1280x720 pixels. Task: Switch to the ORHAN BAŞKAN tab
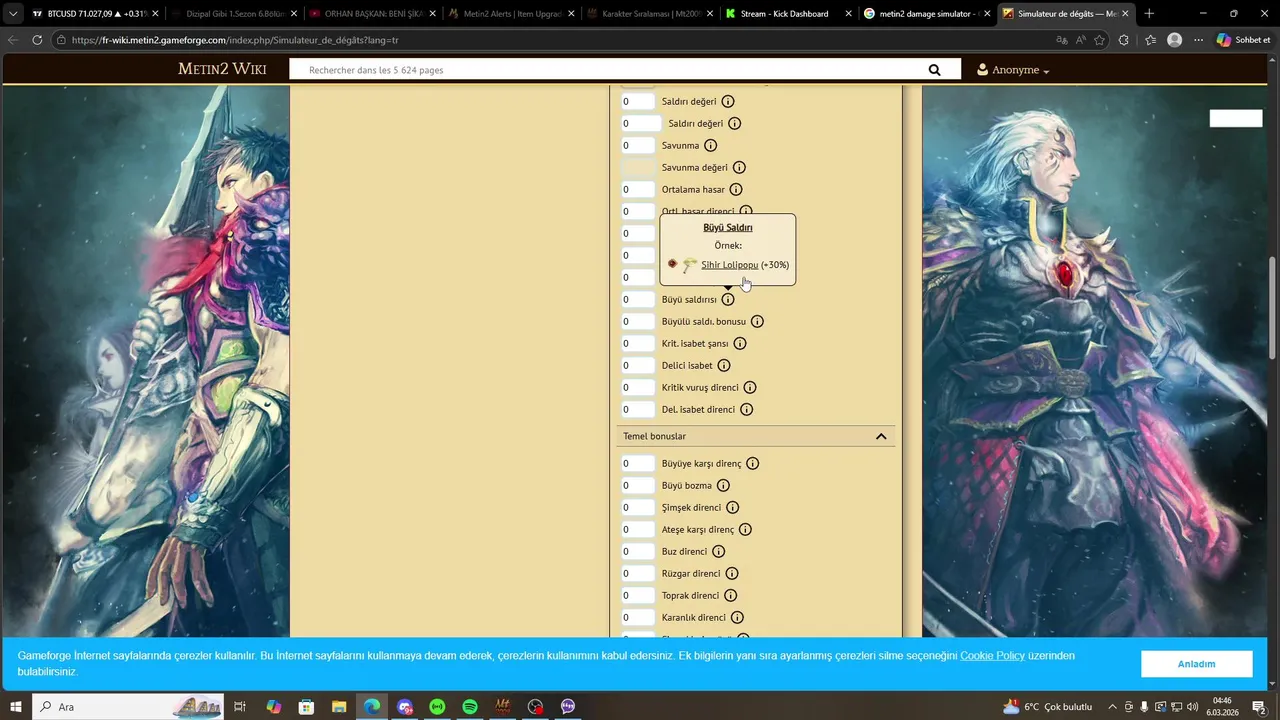click(371, 14)
